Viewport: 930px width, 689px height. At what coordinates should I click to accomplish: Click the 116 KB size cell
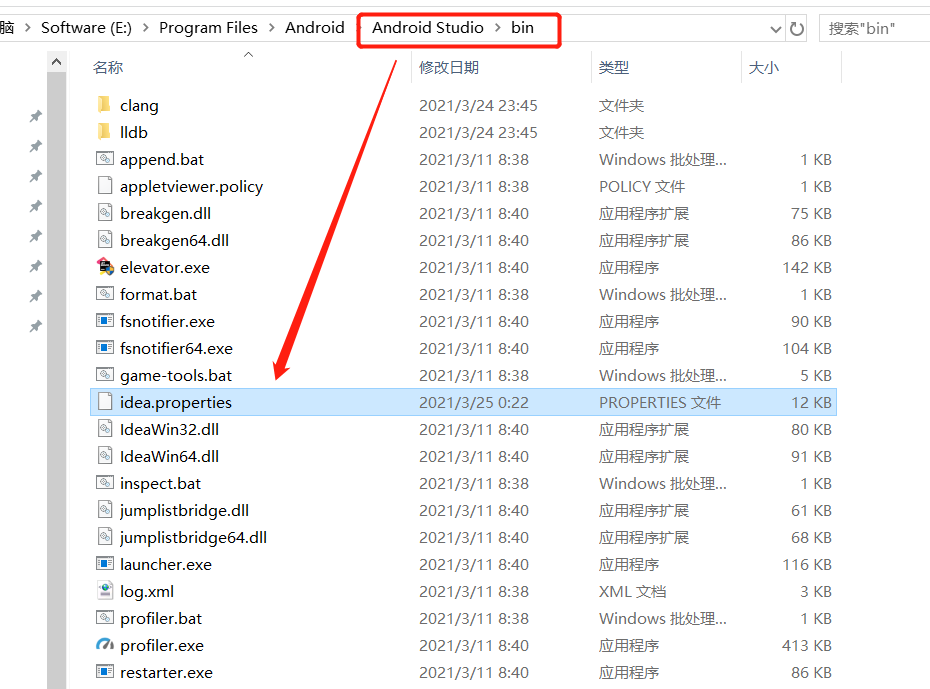coord(807,565)
